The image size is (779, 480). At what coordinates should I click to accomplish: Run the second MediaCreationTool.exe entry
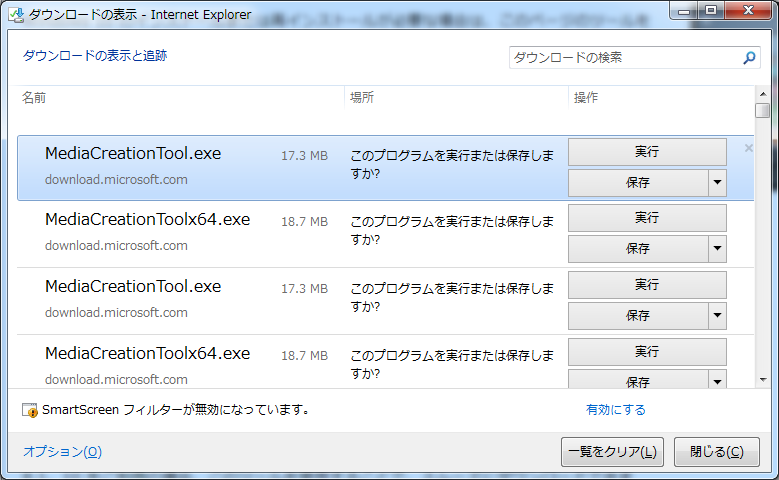coord(647,285)
